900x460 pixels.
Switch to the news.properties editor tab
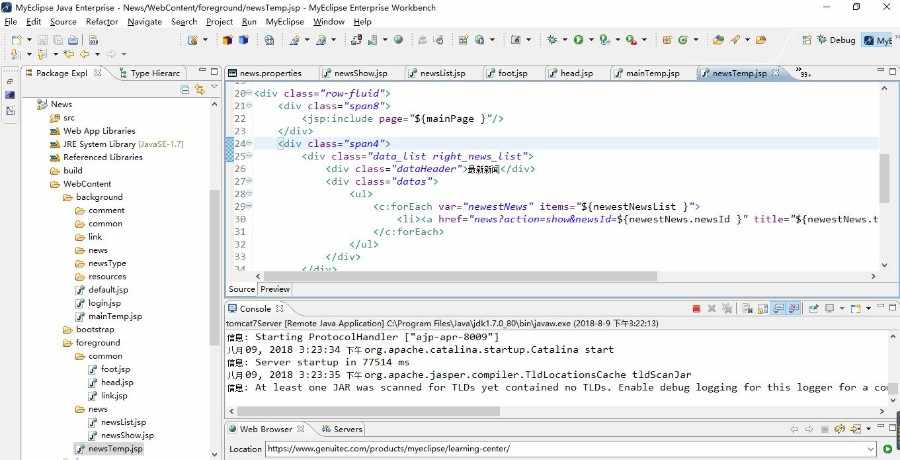[x=270, y=73]
